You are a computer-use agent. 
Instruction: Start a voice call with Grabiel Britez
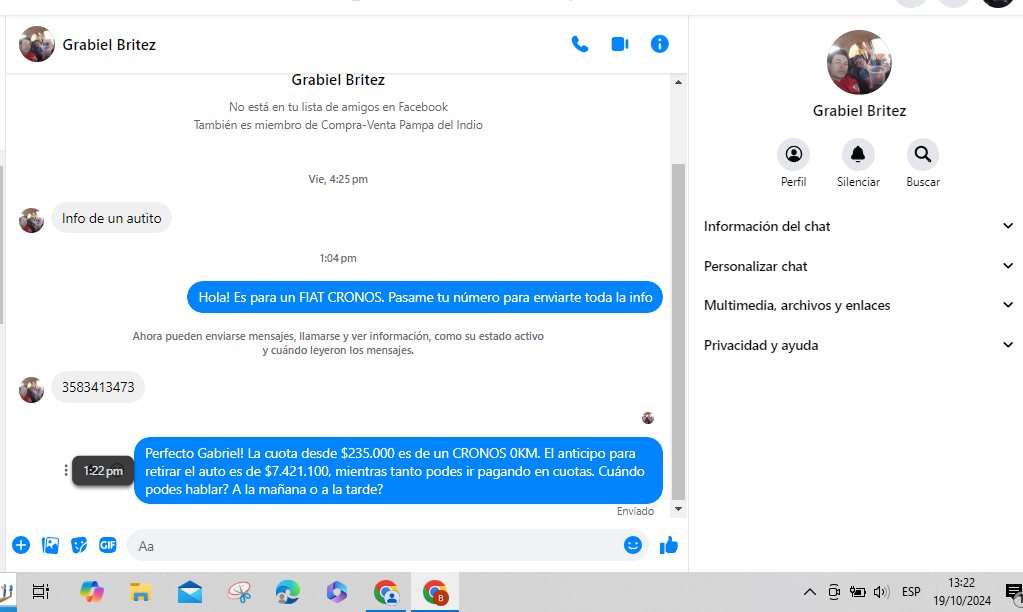[579, 44]
